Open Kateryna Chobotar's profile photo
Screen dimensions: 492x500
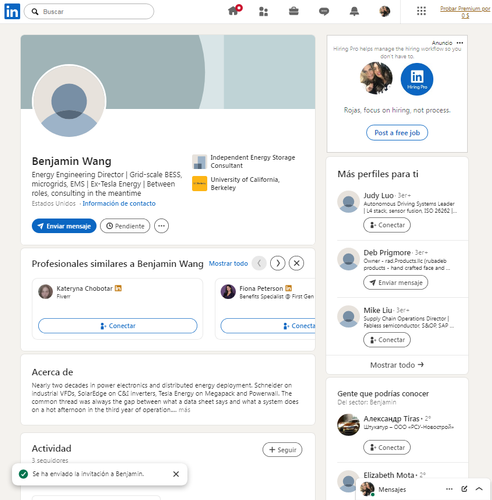[46, 292]
